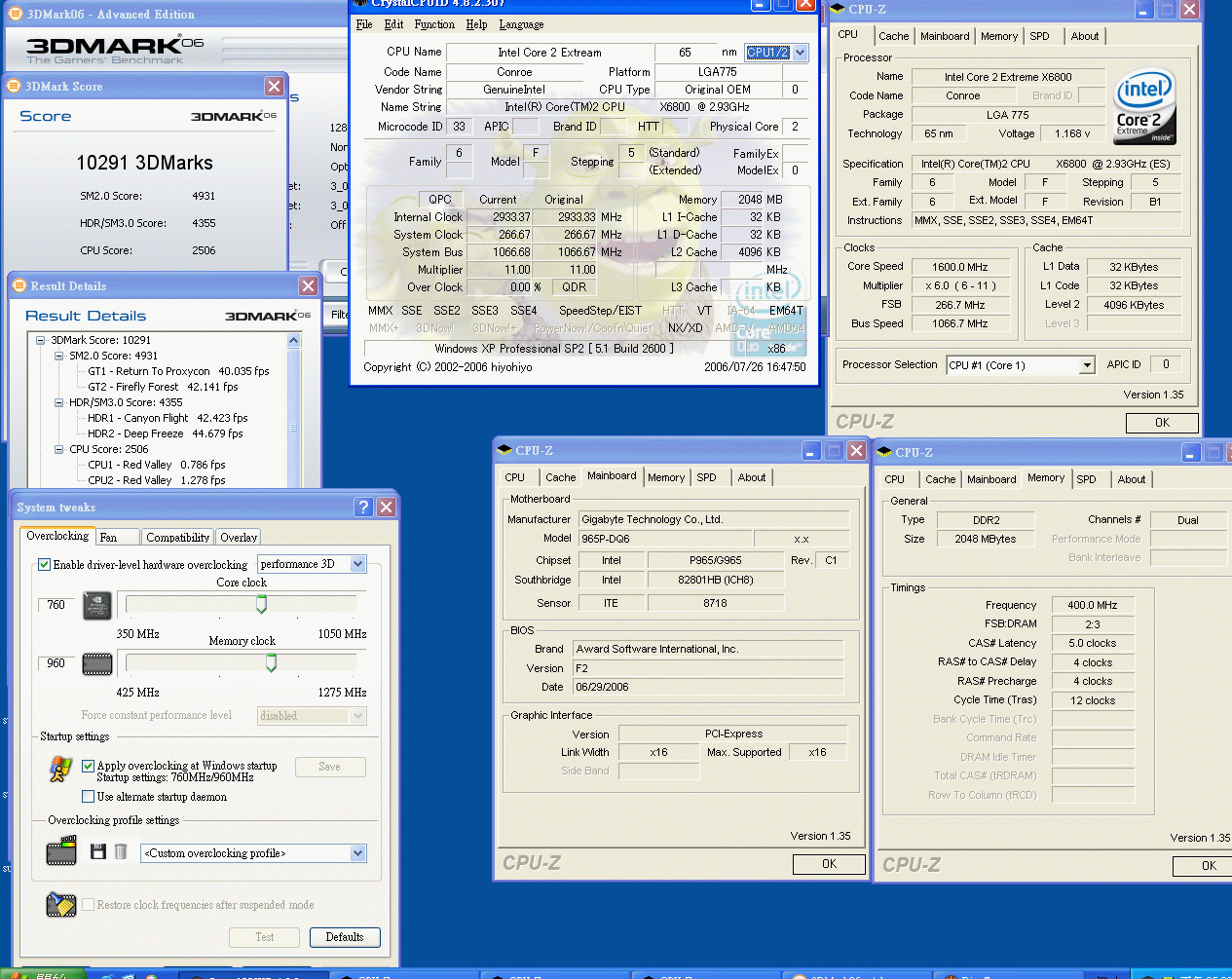
Task: Select the CPU1 - Red Valley 0.786 fps row
Action: pyautogui.click(x=156, y=465)
